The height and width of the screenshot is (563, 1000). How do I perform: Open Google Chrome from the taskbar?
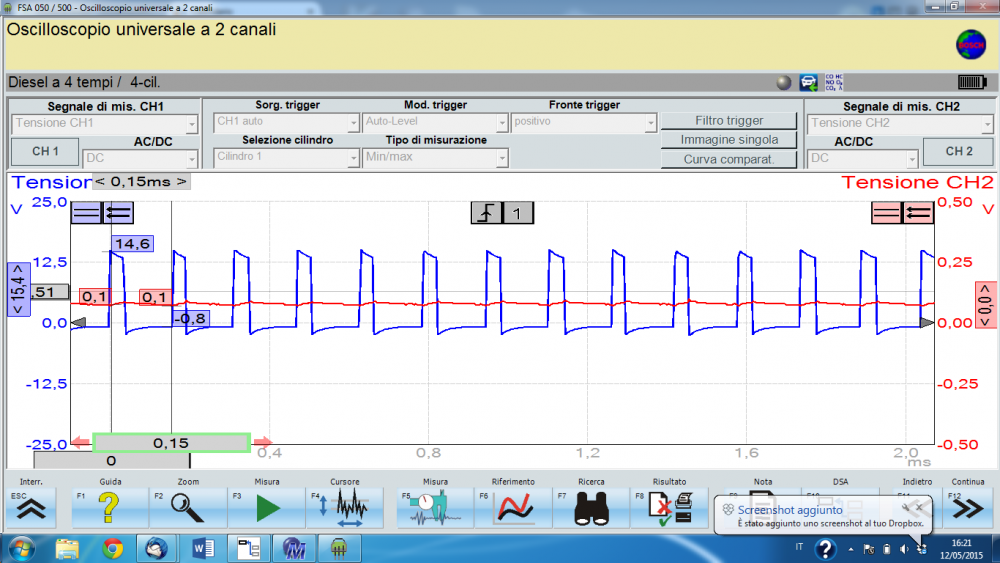tap(112, 548)
